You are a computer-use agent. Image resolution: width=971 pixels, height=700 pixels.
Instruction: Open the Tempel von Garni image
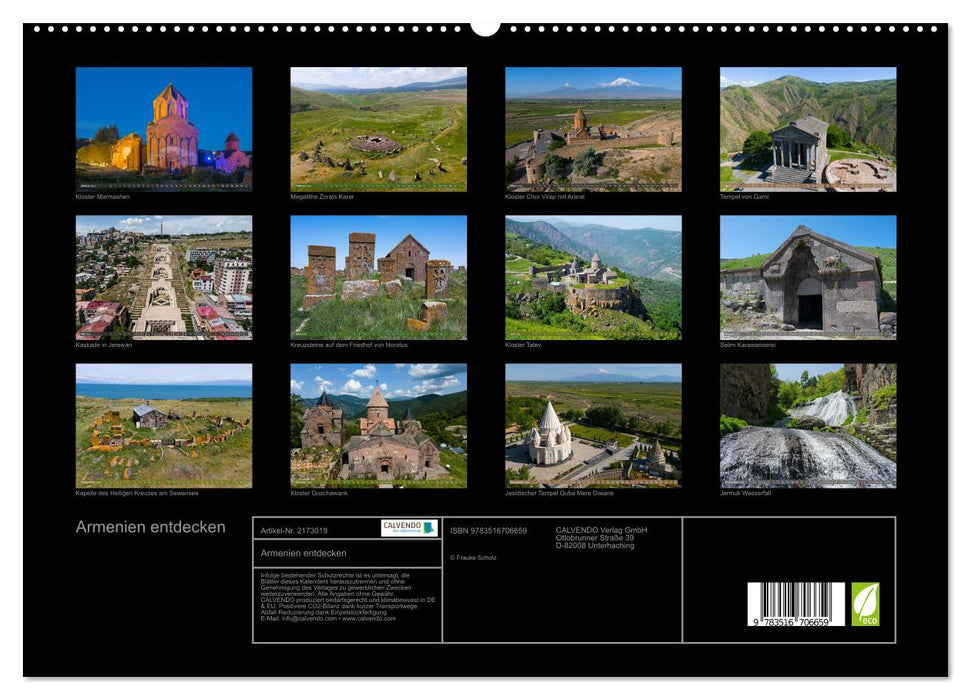click(805, 128)
